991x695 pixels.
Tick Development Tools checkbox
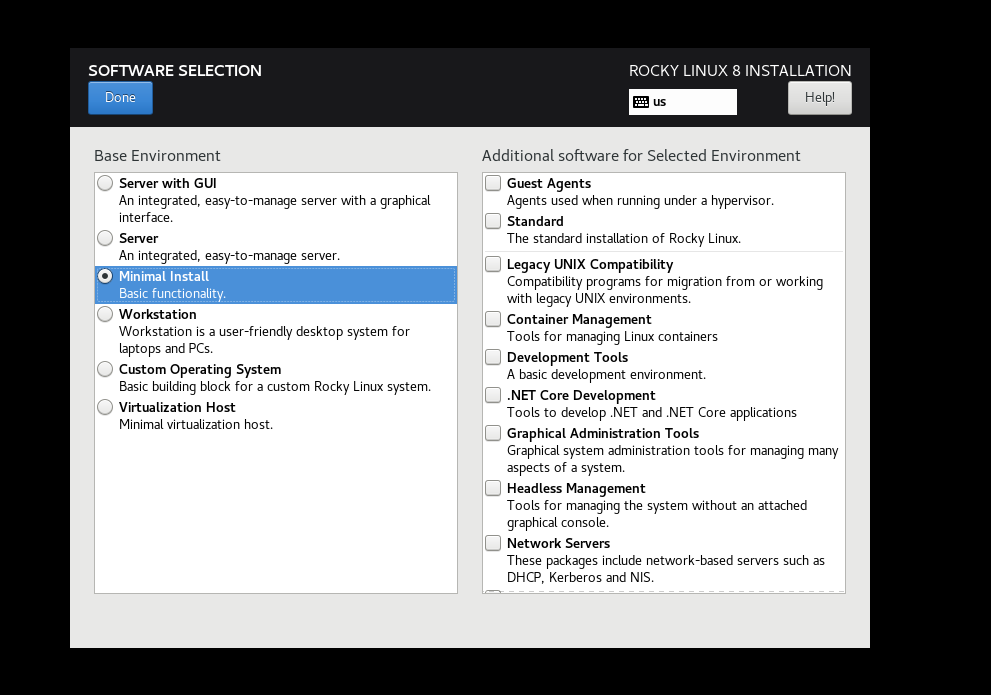tap(493, 357)
